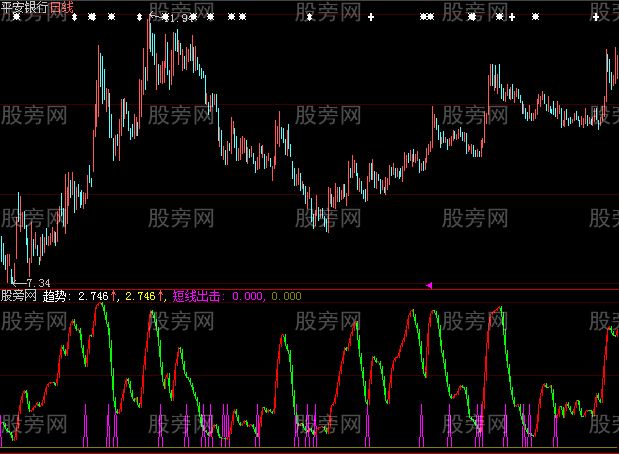Image resolution: width=619 pixels, height=454 pixels.
Task: Click the double star marker pair at top
Action: pos(427,18)
